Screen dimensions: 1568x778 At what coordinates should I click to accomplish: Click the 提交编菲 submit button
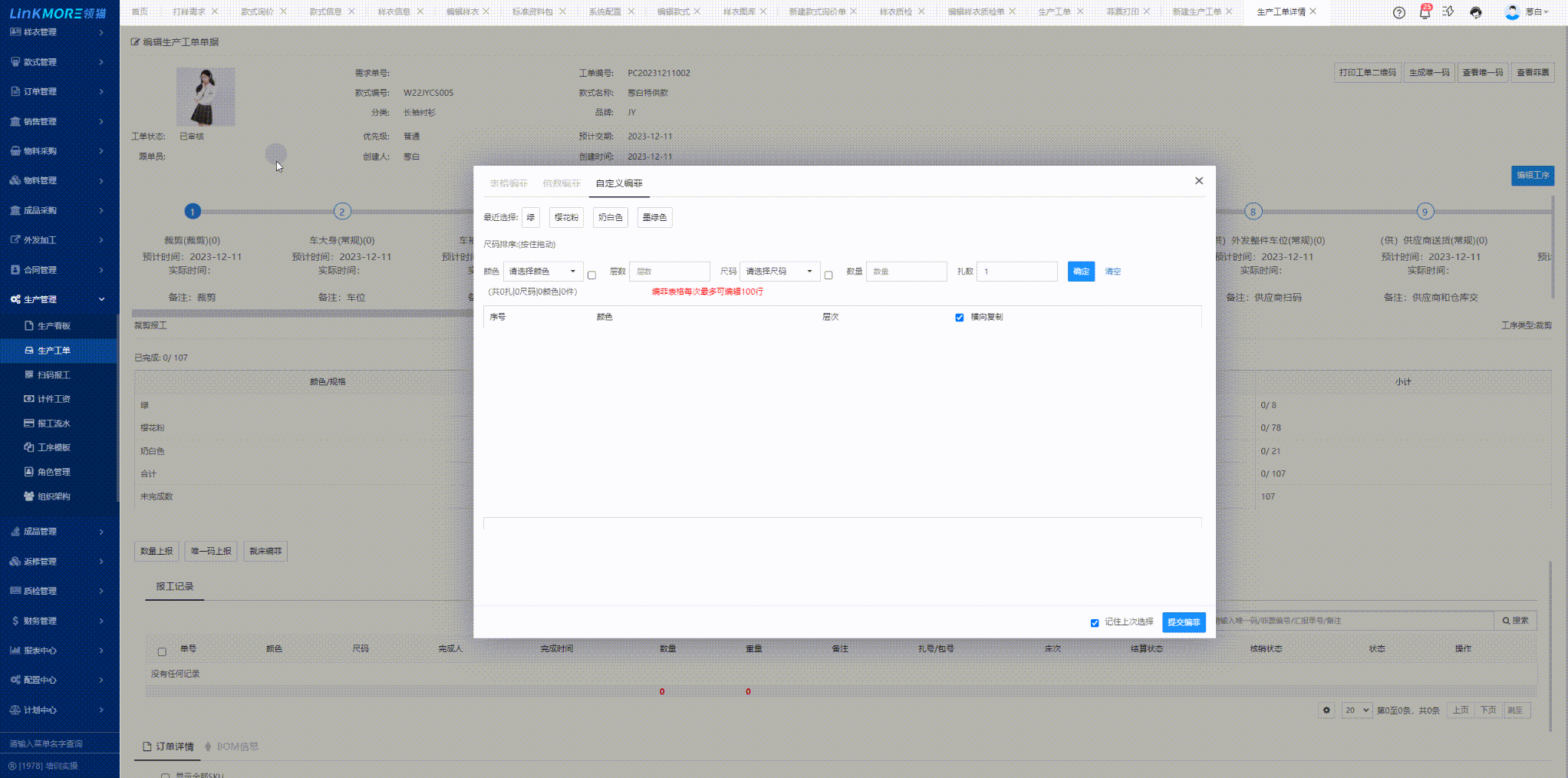(x=1183, y=622)
